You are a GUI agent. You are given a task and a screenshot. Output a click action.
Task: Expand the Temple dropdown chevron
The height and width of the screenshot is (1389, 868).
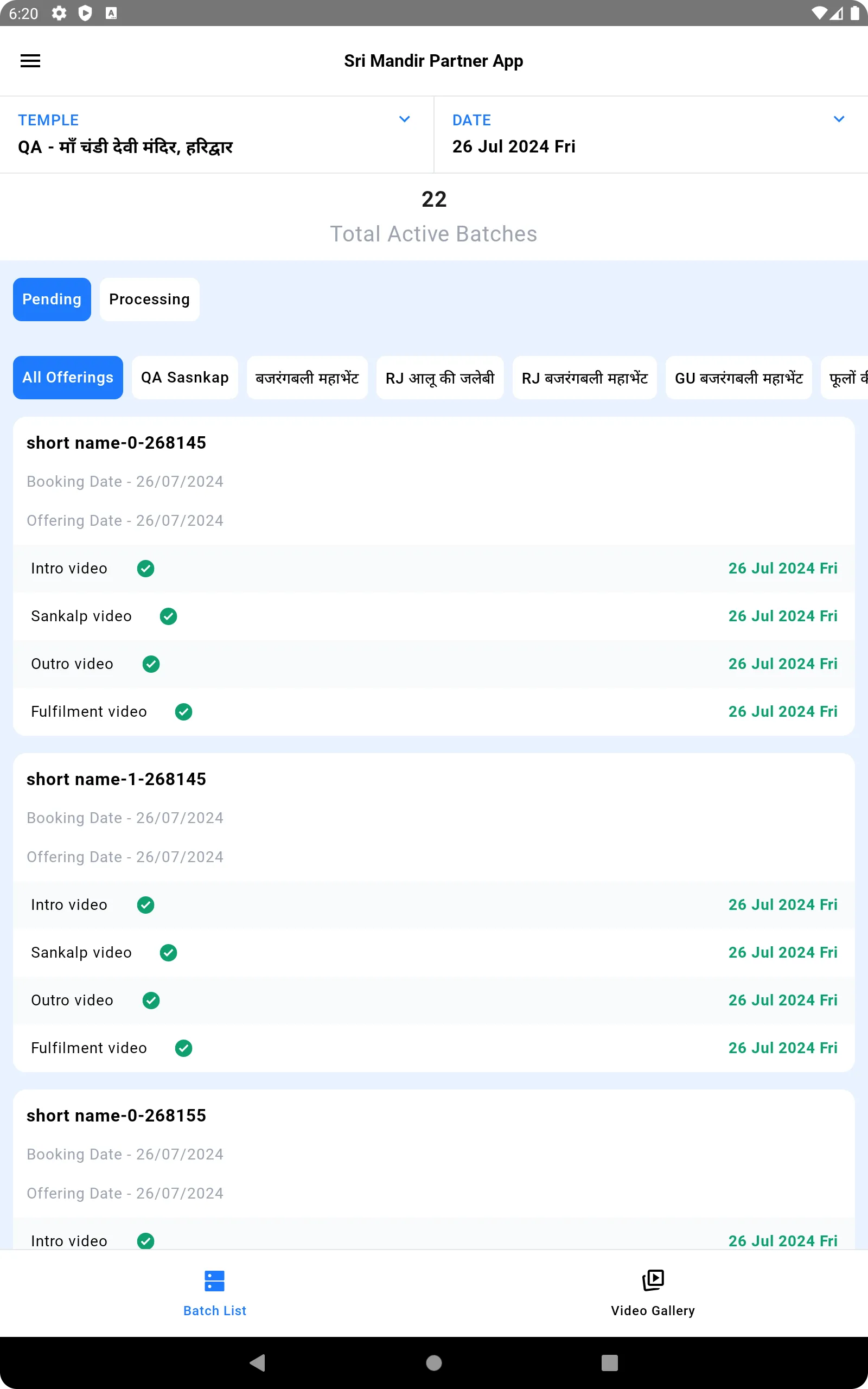point(404,119)
